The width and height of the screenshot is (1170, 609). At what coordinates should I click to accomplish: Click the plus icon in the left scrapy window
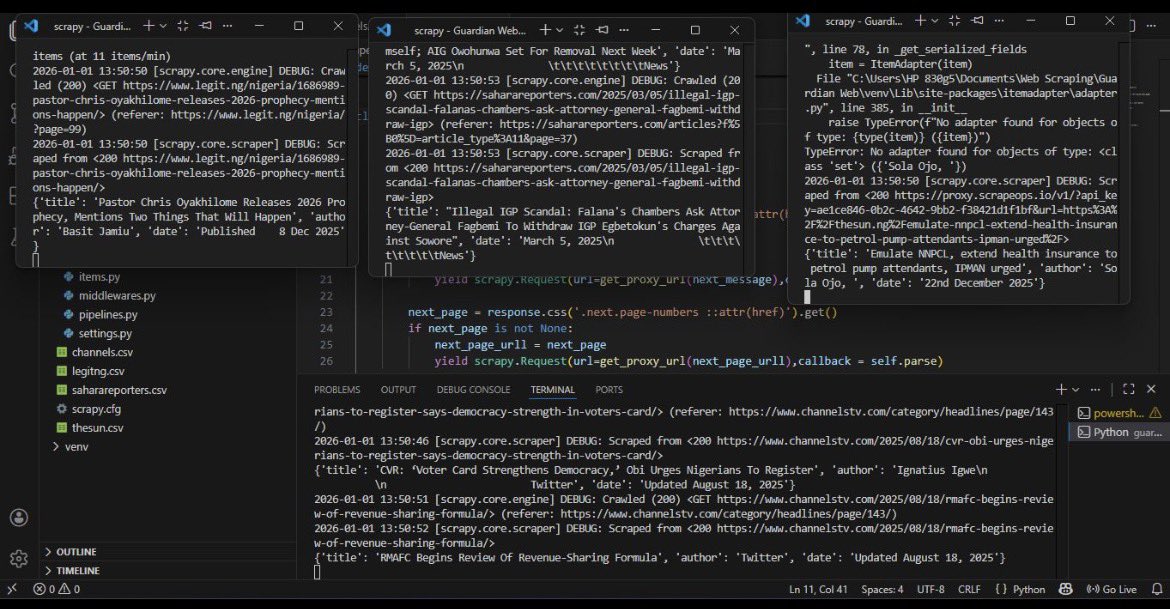(148, 25)
